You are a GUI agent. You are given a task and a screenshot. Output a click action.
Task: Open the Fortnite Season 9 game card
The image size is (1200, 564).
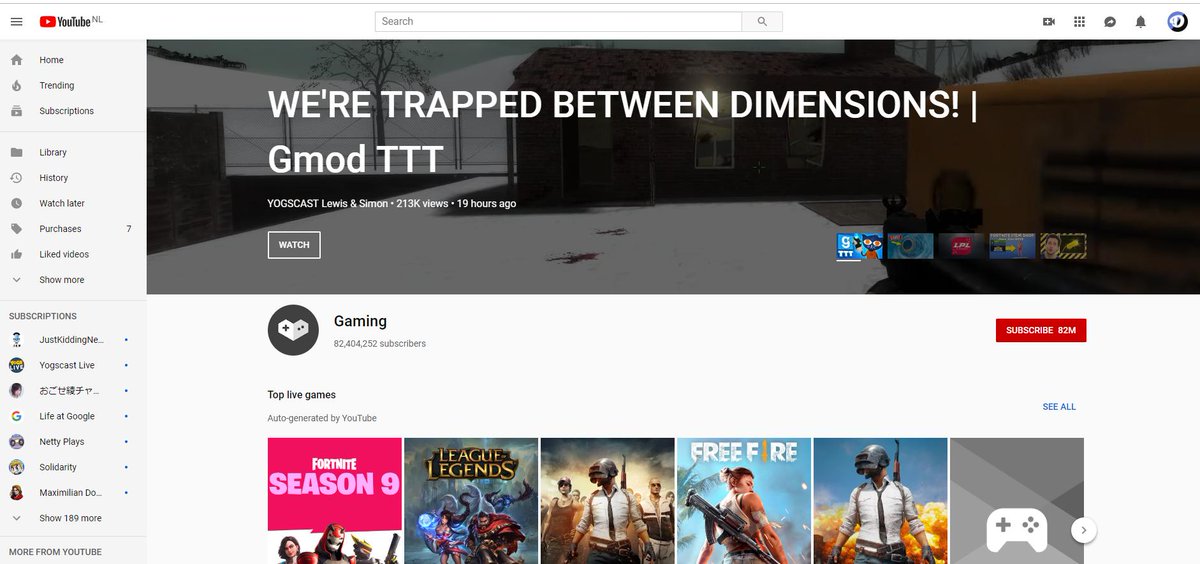335,500
